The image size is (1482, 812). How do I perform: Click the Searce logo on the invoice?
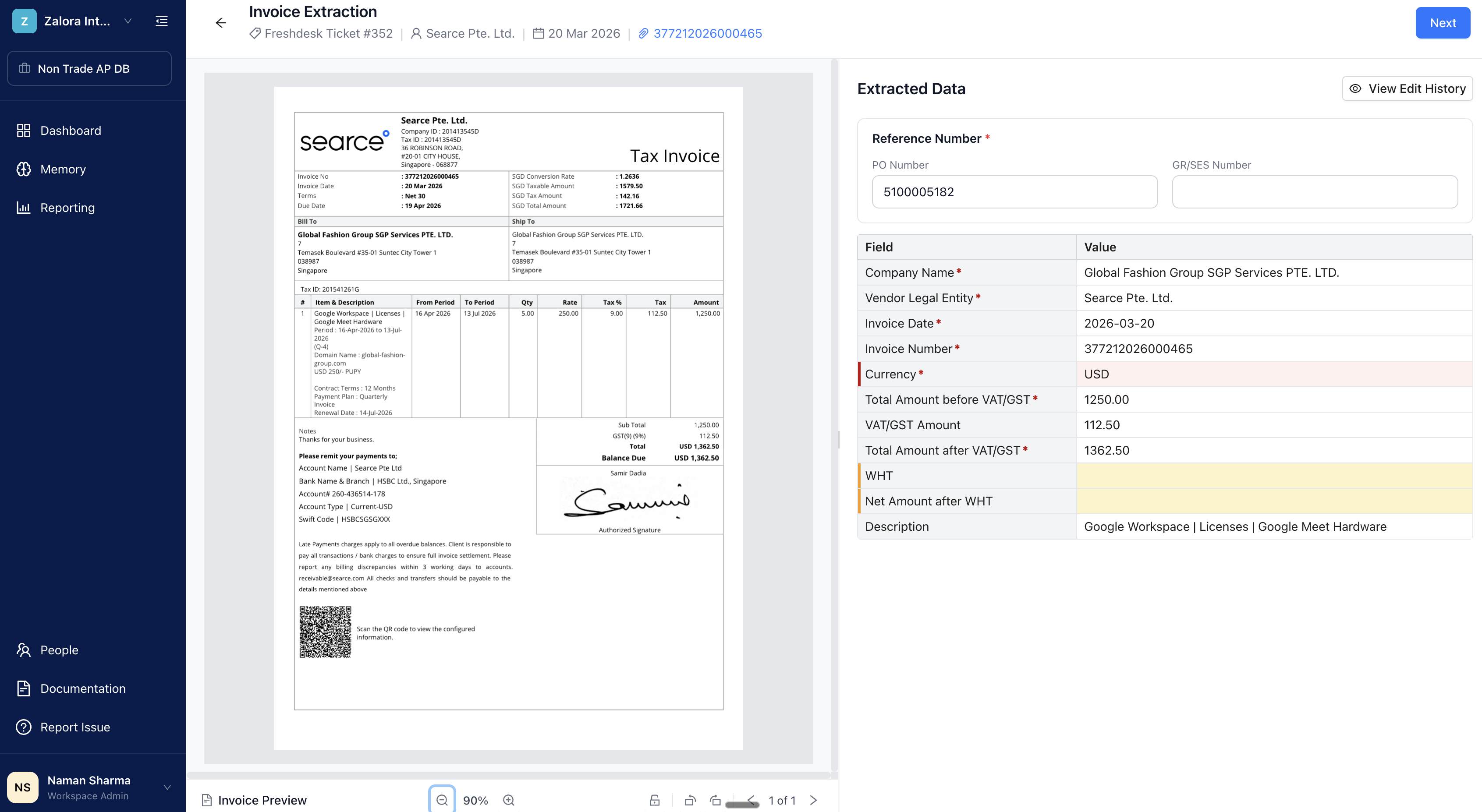pyautogui.click(x=344, y=141)
